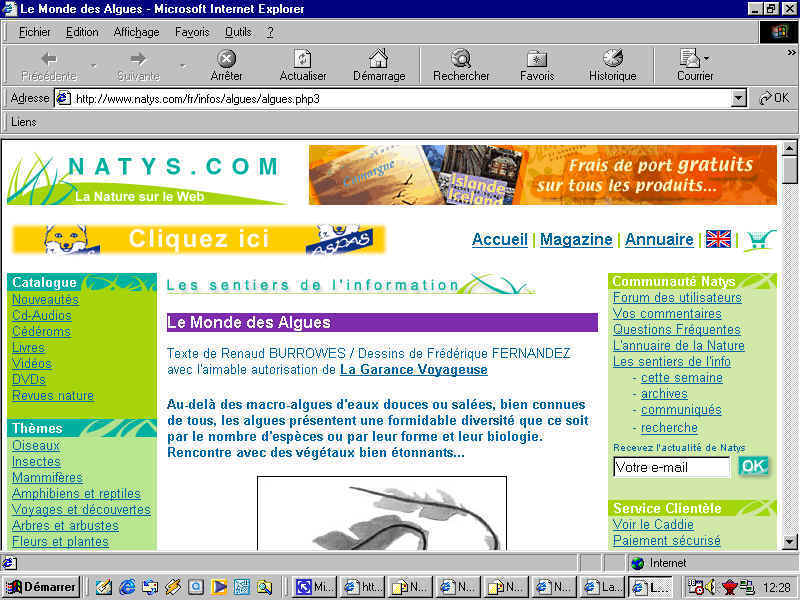Screen dimensions: 800x600
Task: Open the speaker volume tray icon
Action: pos(711,587)
